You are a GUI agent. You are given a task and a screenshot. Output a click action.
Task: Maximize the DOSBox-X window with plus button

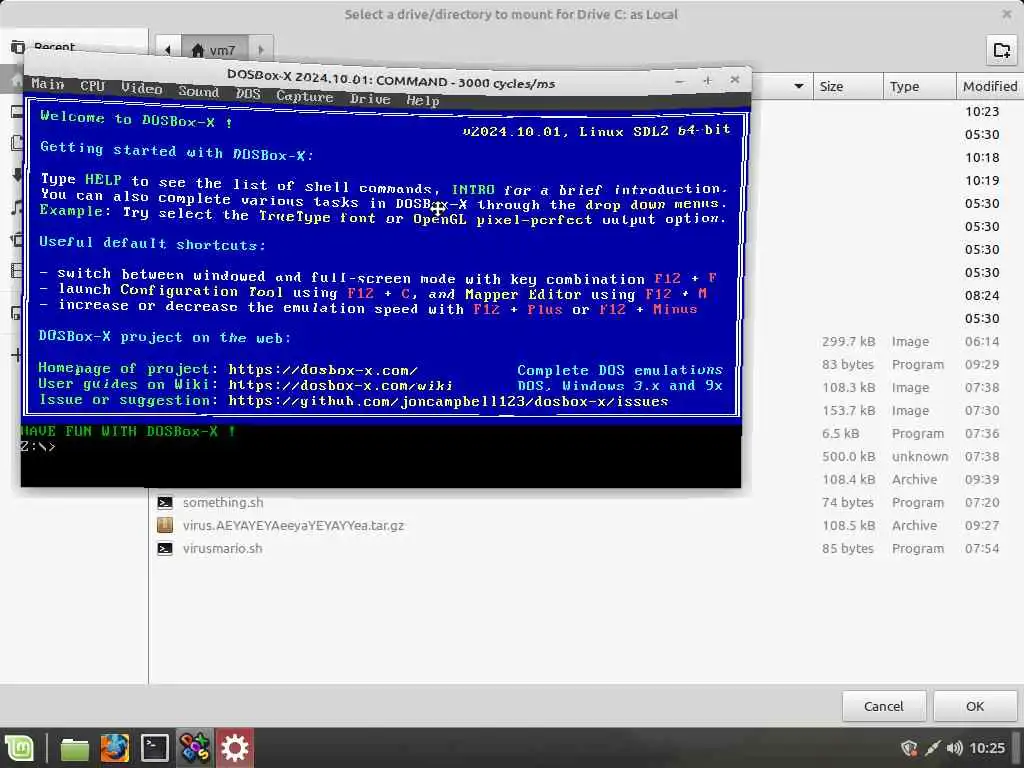[x=707, y=80]
